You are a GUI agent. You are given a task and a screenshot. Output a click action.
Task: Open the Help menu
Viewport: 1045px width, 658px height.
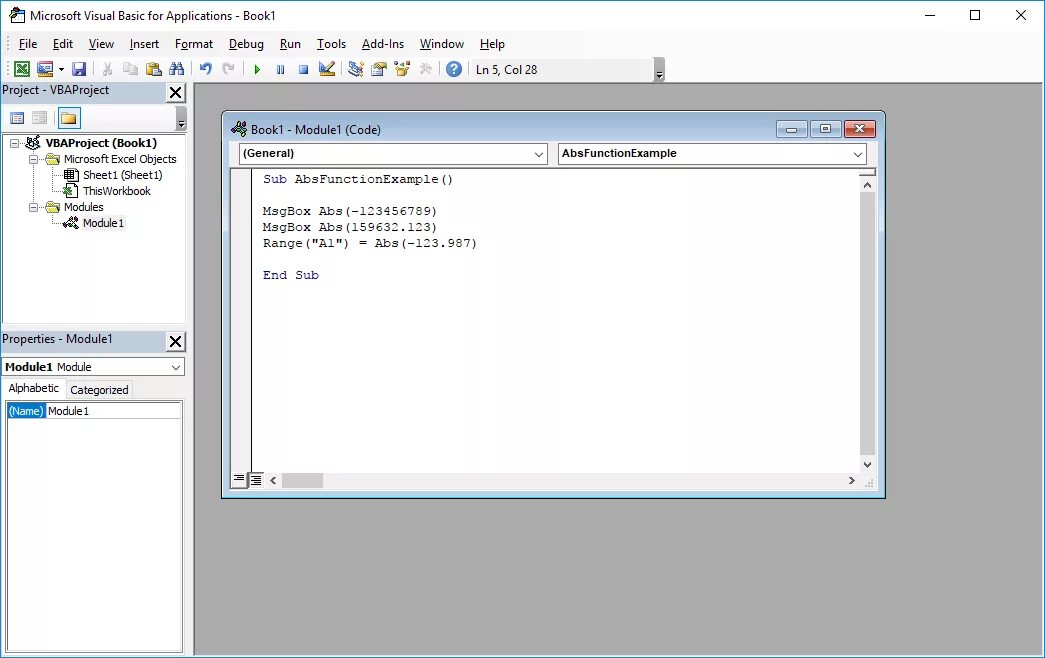492,44
